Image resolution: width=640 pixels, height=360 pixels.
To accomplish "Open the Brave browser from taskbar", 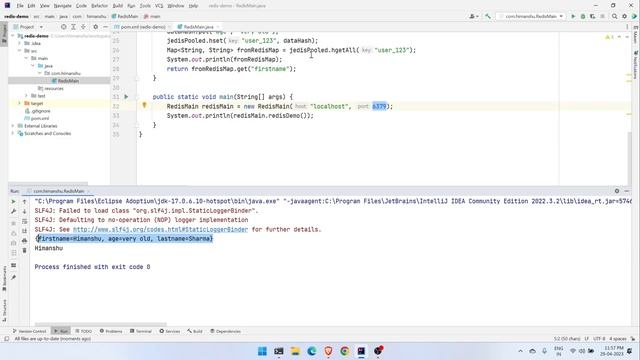I will pyautogui.click(x=328, y=351).
